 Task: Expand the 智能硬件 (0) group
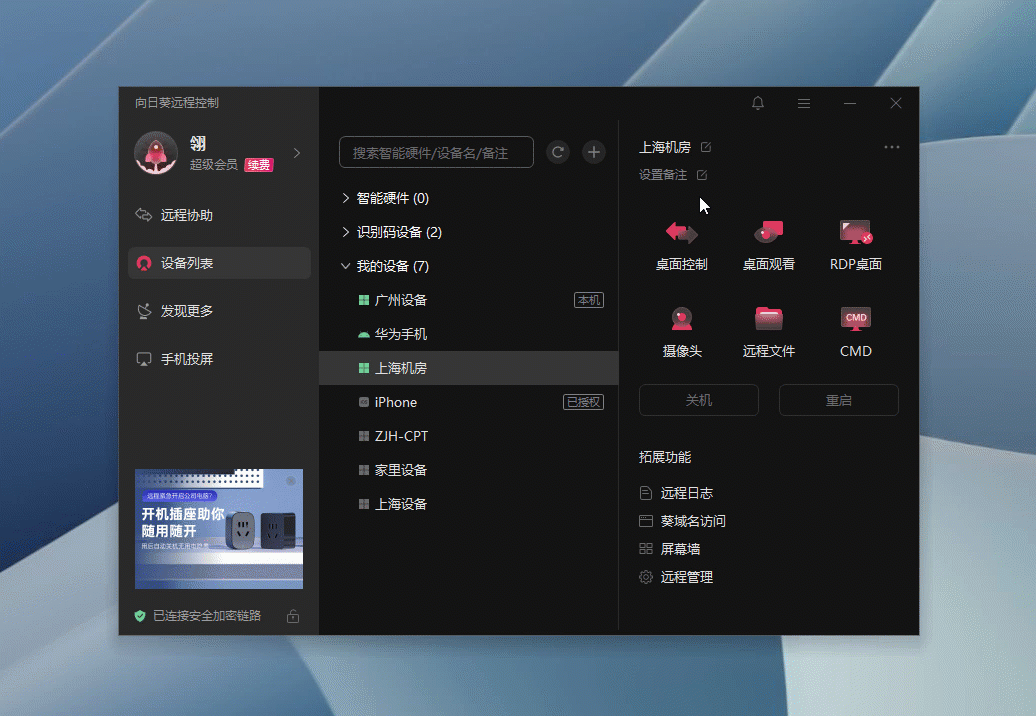[x=346, y=198]
